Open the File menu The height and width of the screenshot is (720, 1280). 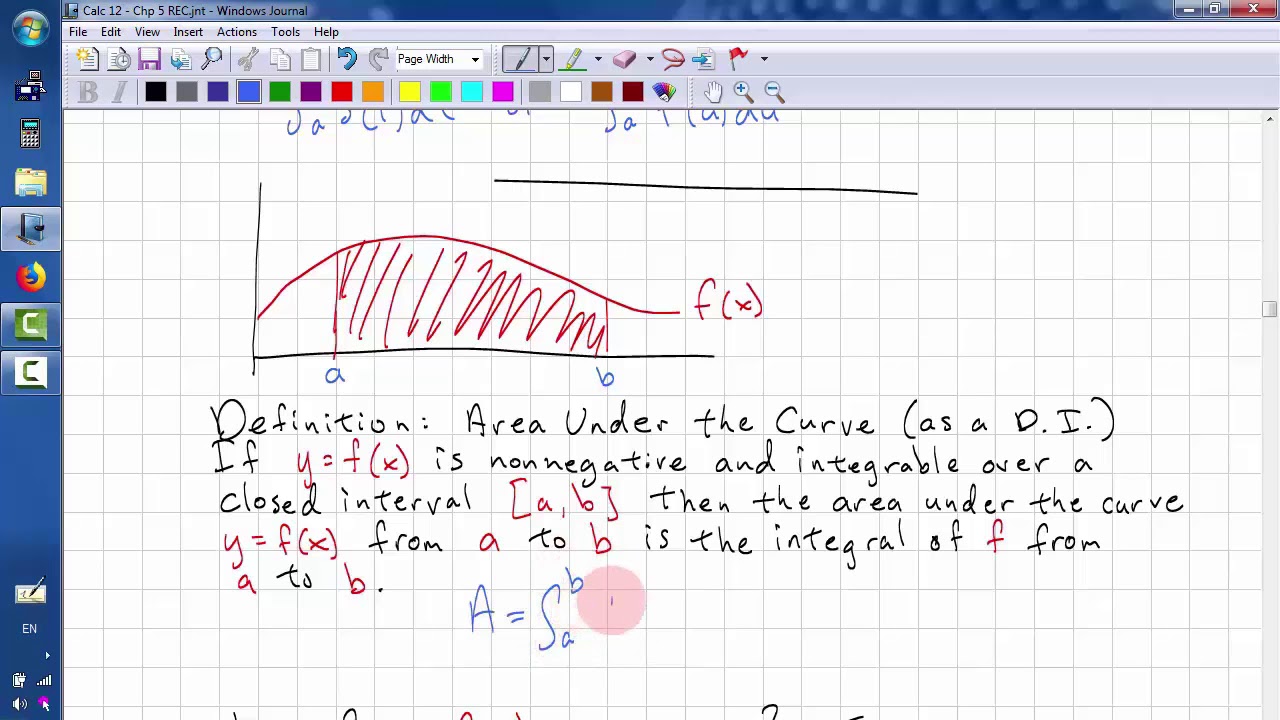[x=78, y=32]
